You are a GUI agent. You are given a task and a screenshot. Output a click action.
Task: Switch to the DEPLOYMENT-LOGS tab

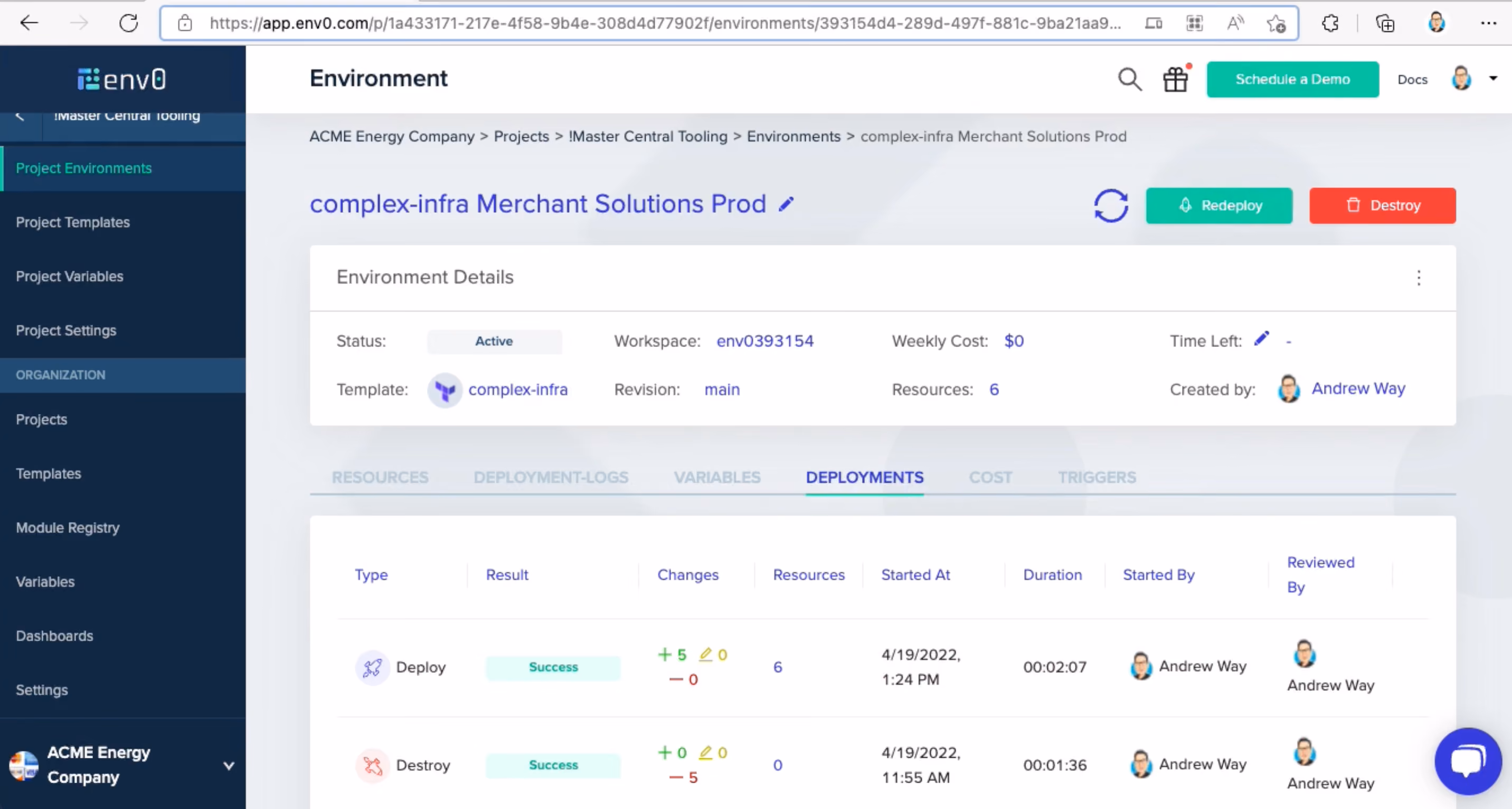click(x=551, y=477)
